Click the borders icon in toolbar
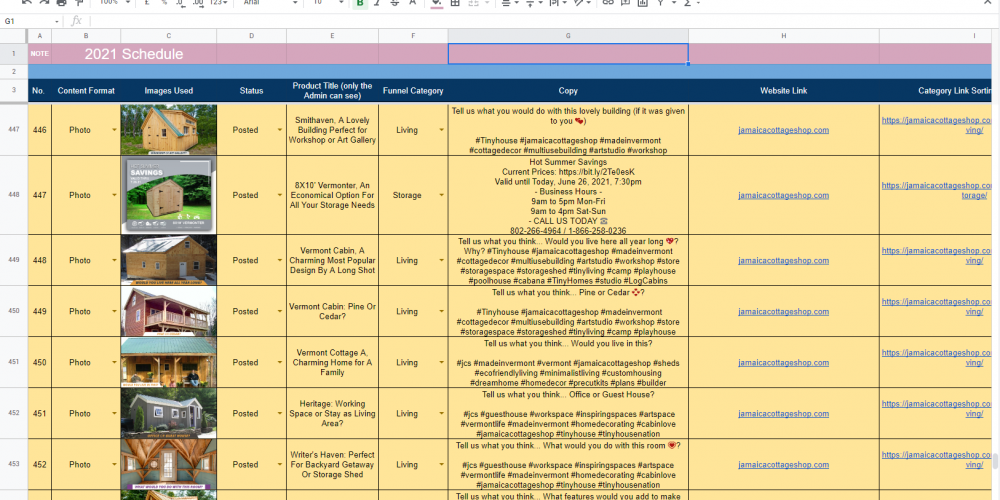The width and height of the screenshot is (1000, 500). coord(456,4)
